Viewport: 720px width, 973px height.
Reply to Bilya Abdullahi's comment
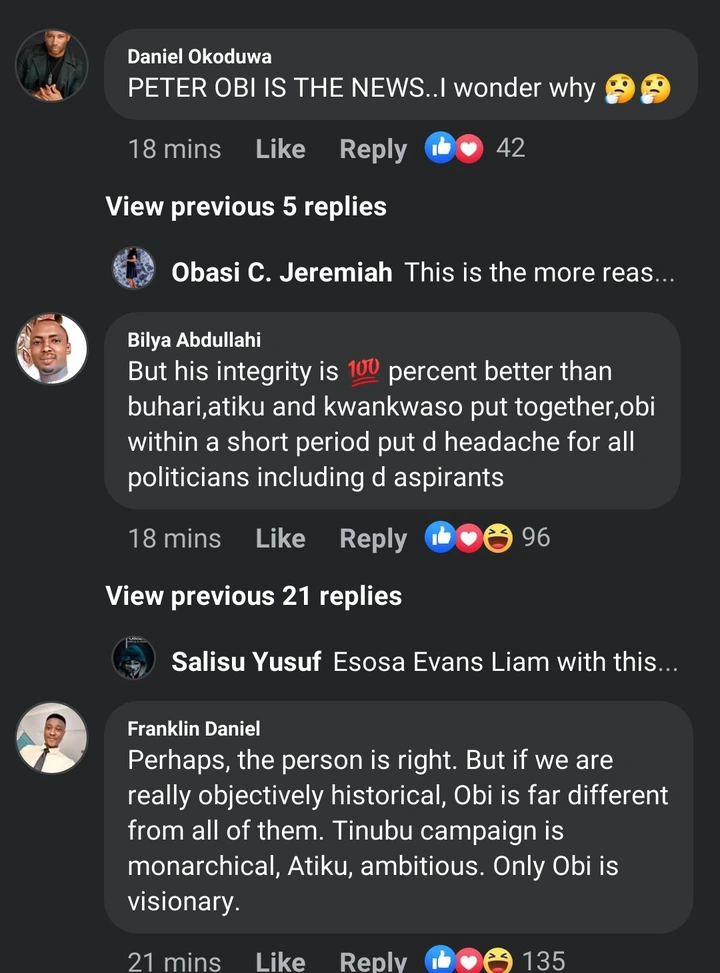pos(373,538)
